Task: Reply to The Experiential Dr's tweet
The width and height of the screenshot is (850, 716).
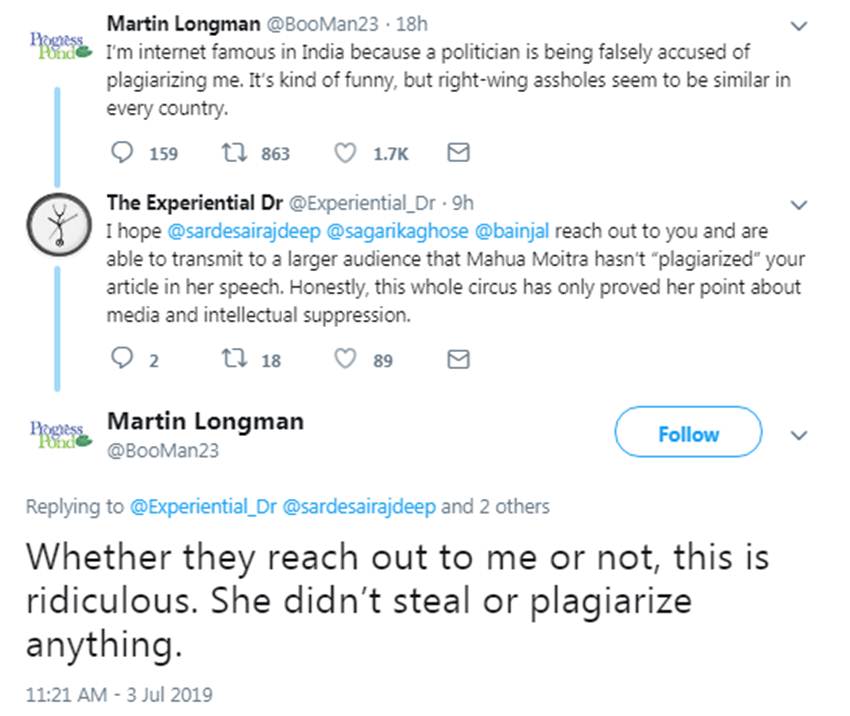Action: coord(122,360)
